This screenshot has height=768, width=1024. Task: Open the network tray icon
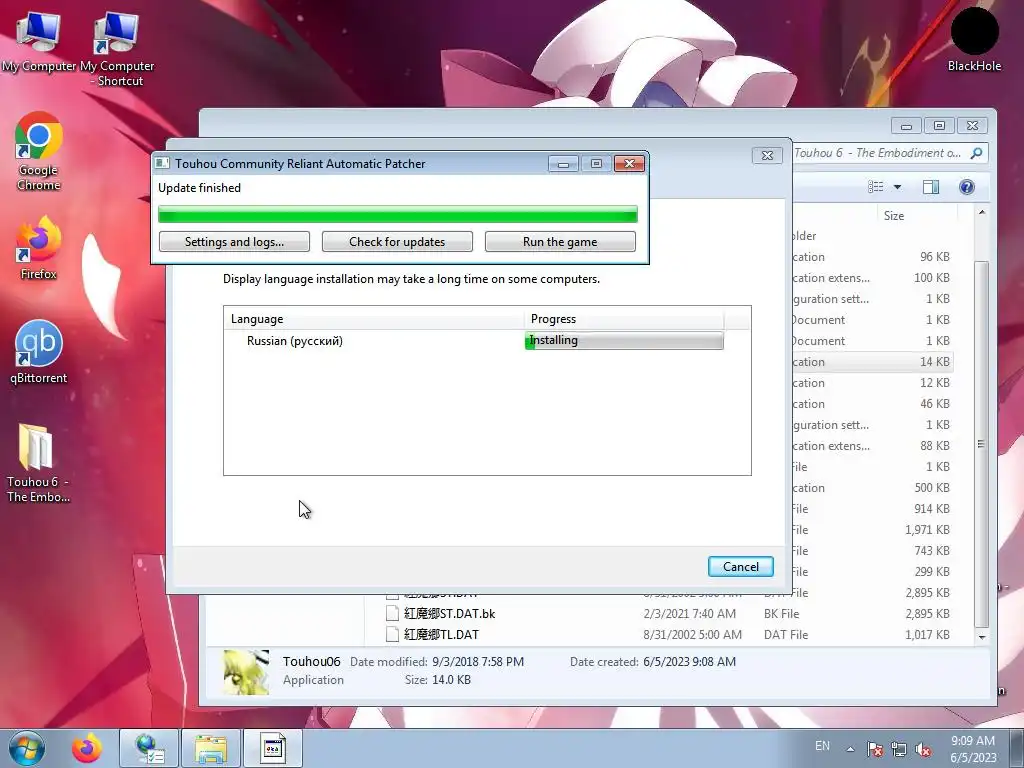coord(899,749)
